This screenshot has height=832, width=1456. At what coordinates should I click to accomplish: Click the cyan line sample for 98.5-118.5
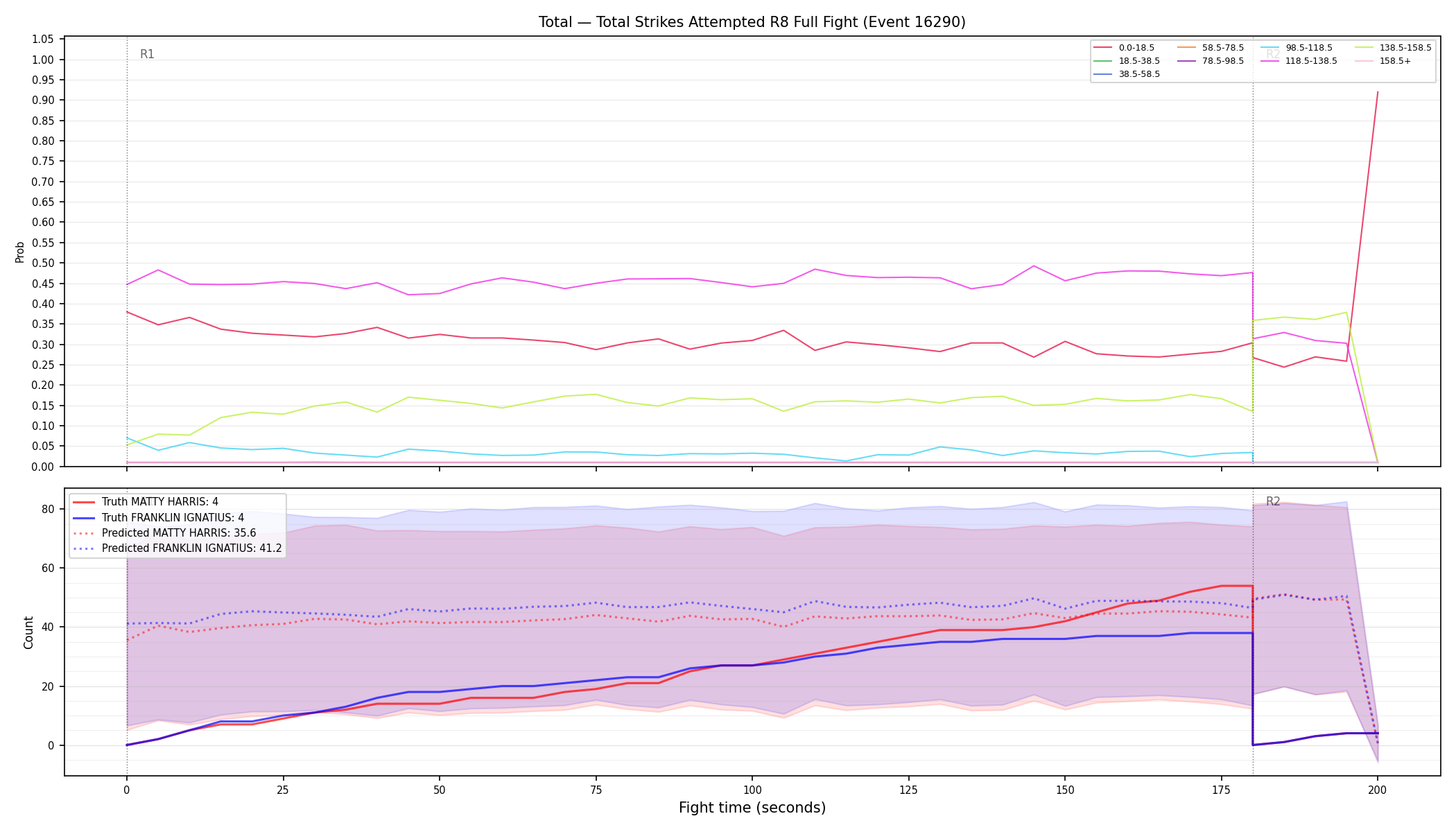point(1270,48)
